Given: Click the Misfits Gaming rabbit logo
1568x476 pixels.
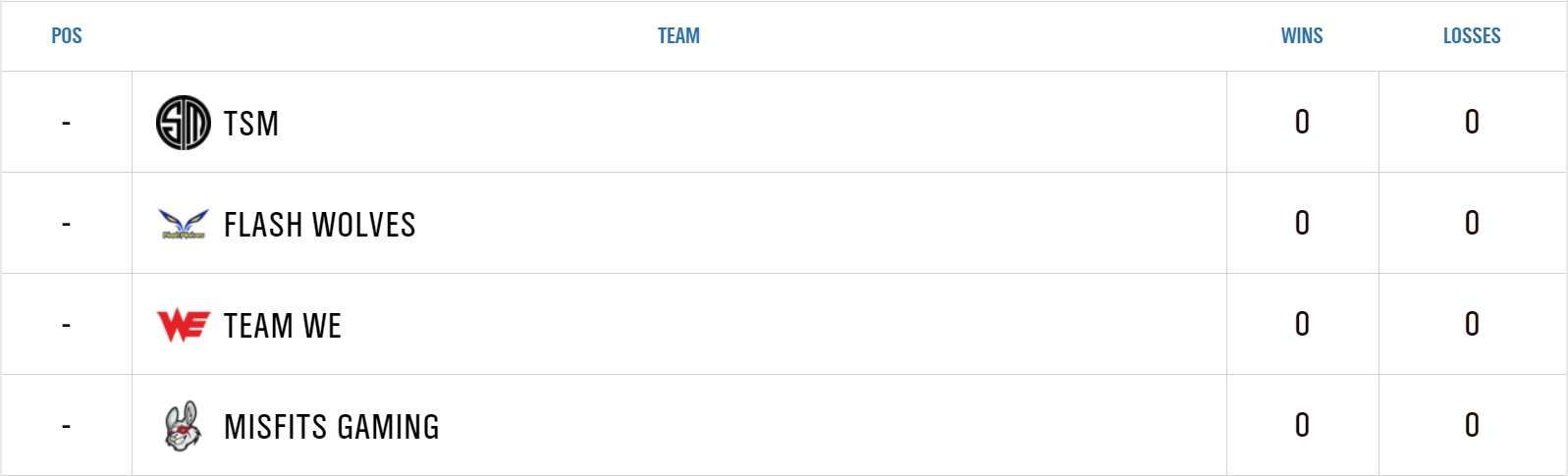Looking at the screenshot, I should click(x=183, y=426).
